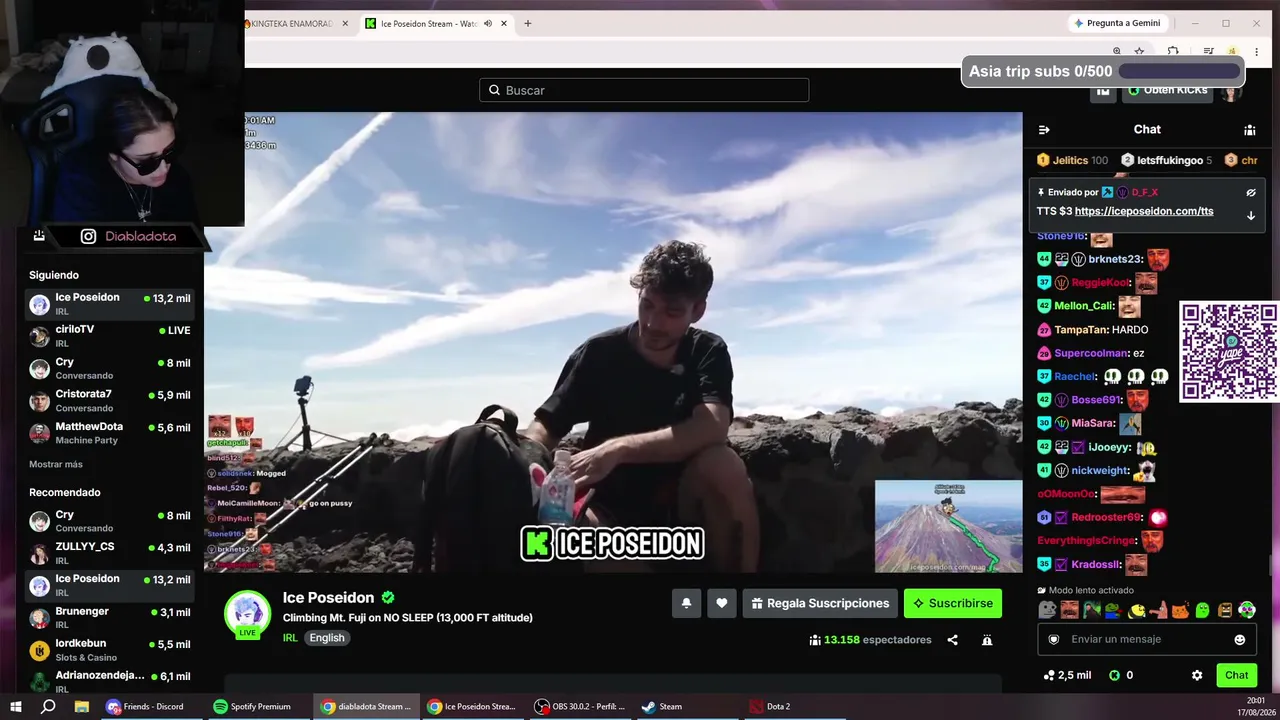Open ciriloTV channel in sidebar
Screen dimensions: 1280x720
click(x=110, y=336)
